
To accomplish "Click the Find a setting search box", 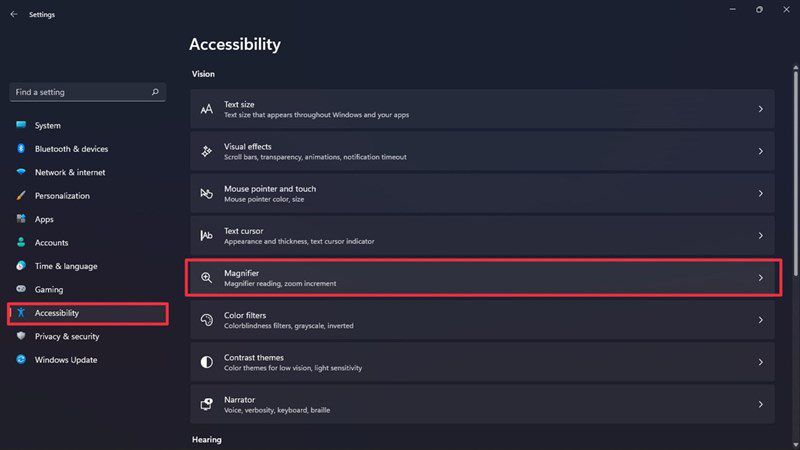I will click(87, 92).
